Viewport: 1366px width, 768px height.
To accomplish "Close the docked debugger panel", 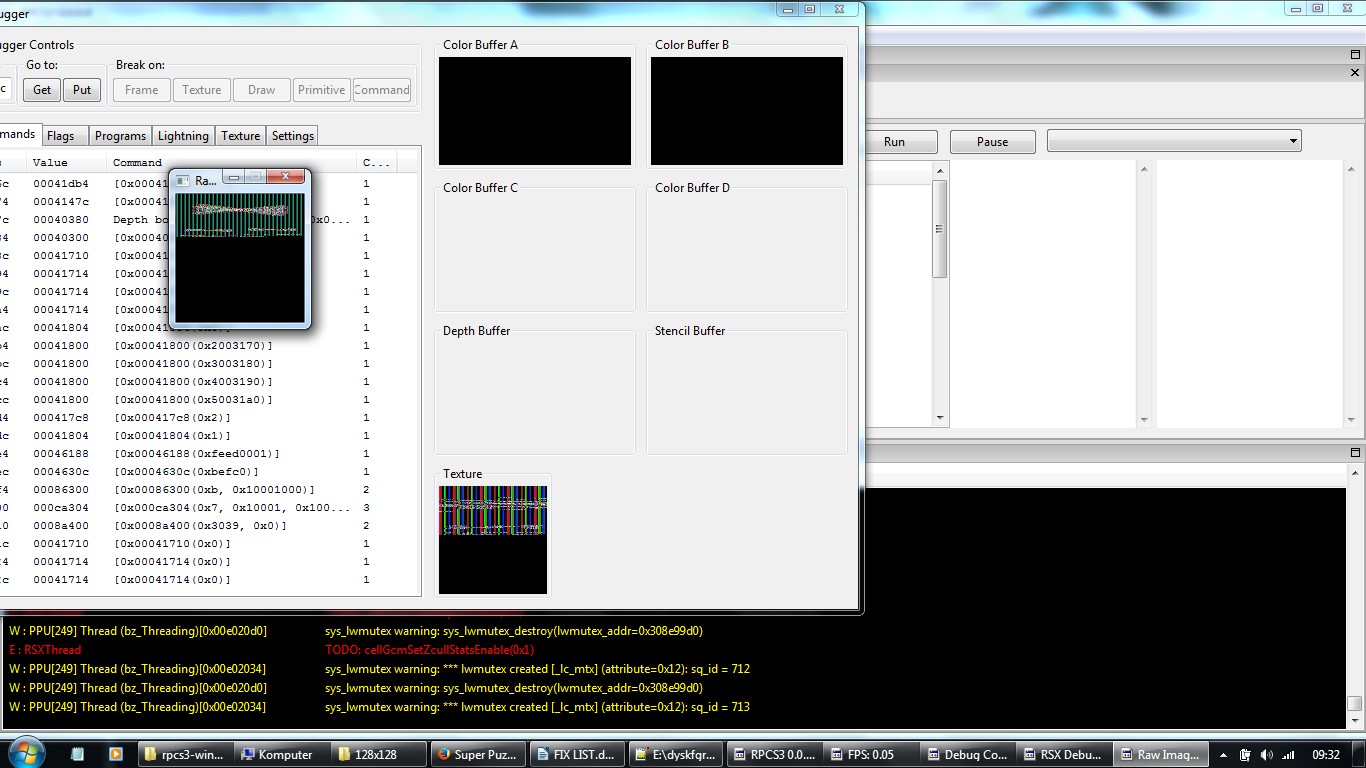I will click(1355, 73).
